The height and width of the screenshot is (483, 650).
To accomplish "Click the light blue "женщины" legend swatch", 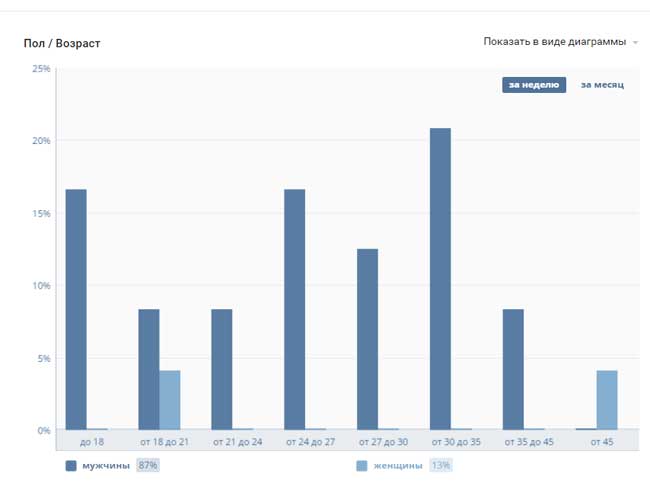I will click(x=361, y=466).
